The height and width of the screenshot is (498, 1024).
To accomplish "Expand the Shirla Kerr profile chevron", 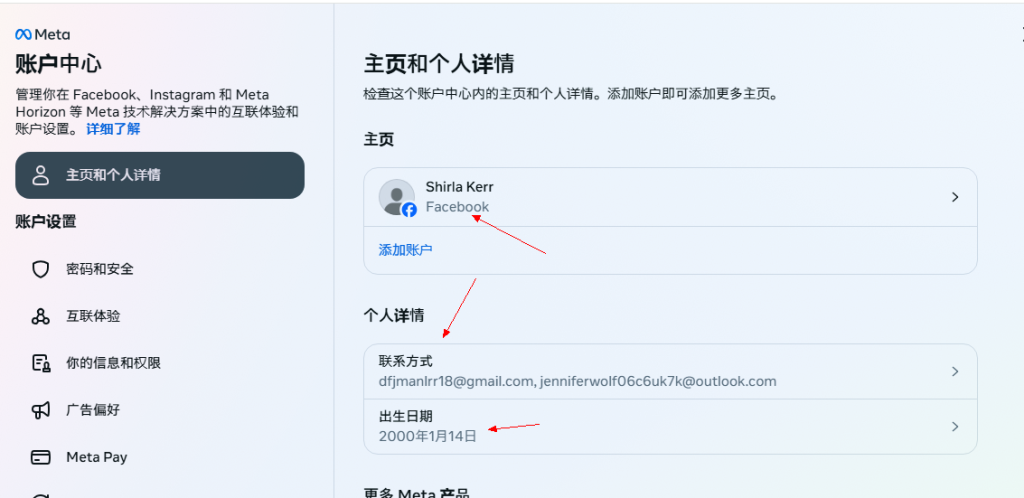I will coord(955,197).
